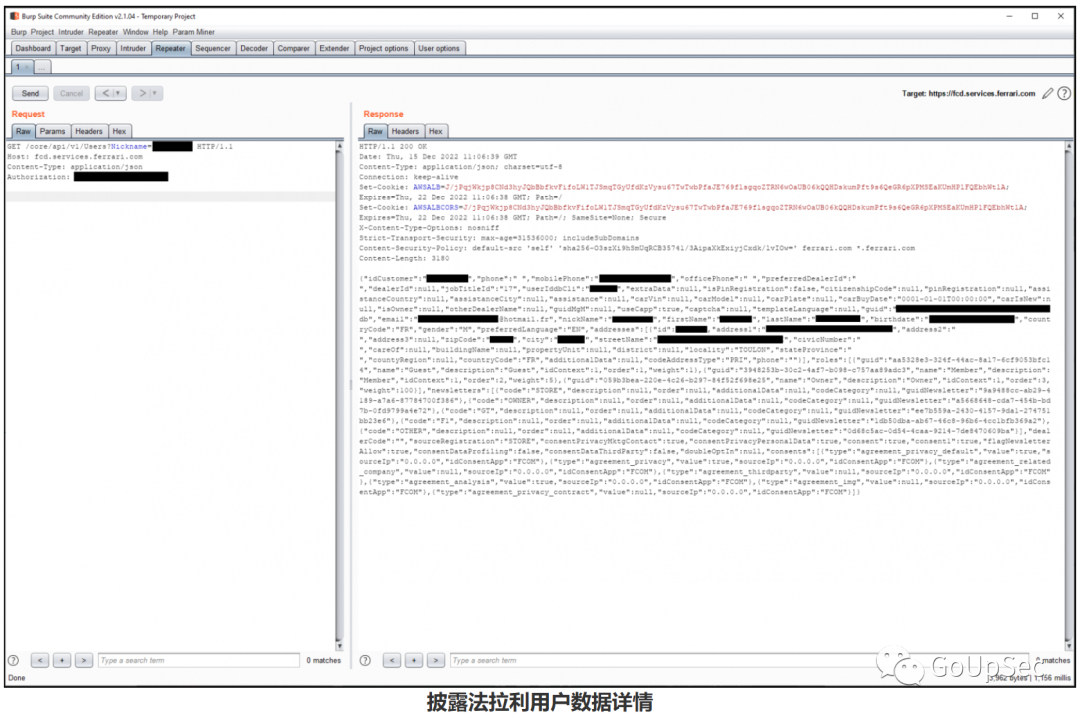Go forward in Repeater history
The image size is (1080, 718).
(x=143, y=93)
